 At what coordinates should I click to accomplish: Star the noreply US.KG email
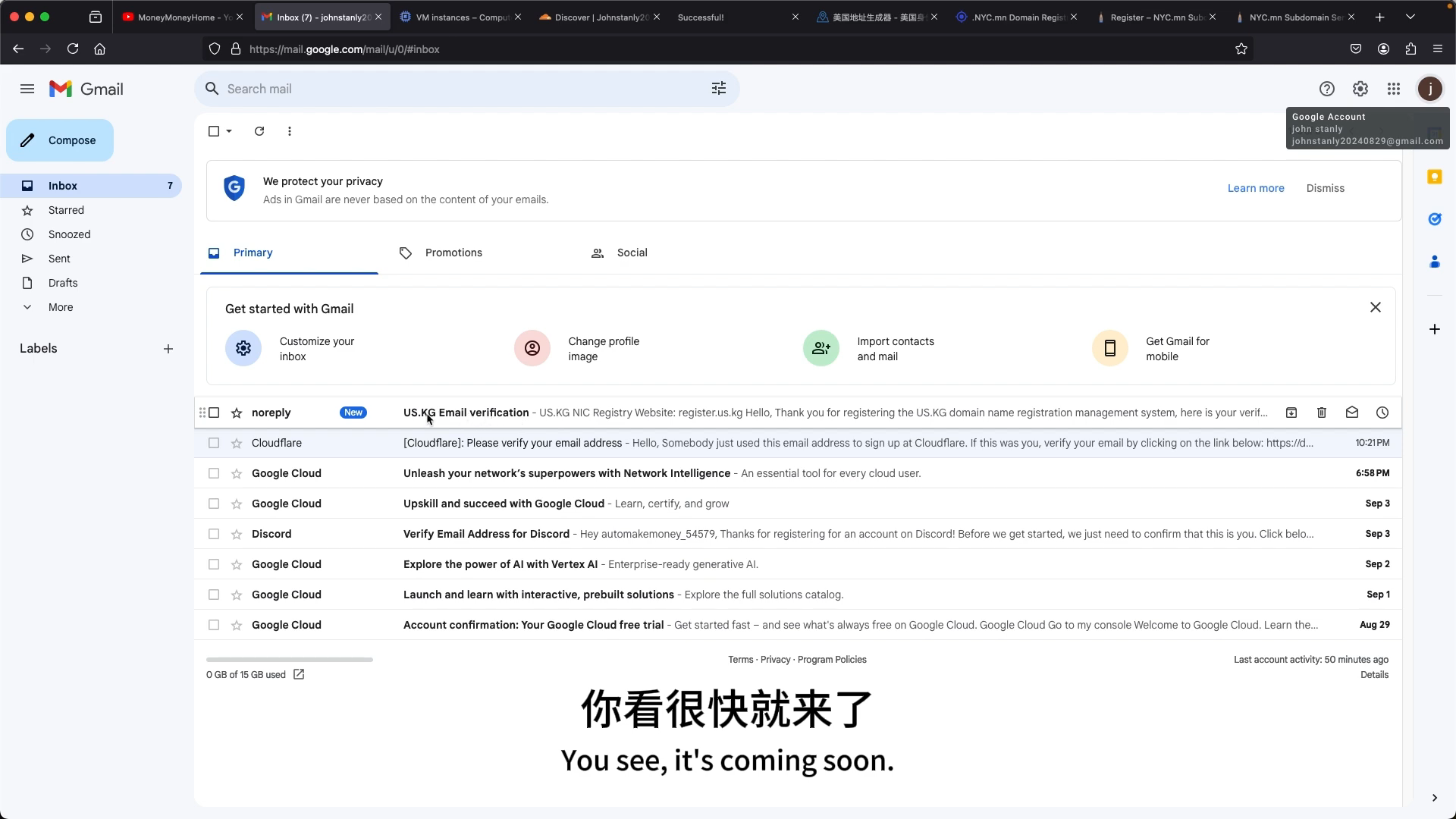237,413
